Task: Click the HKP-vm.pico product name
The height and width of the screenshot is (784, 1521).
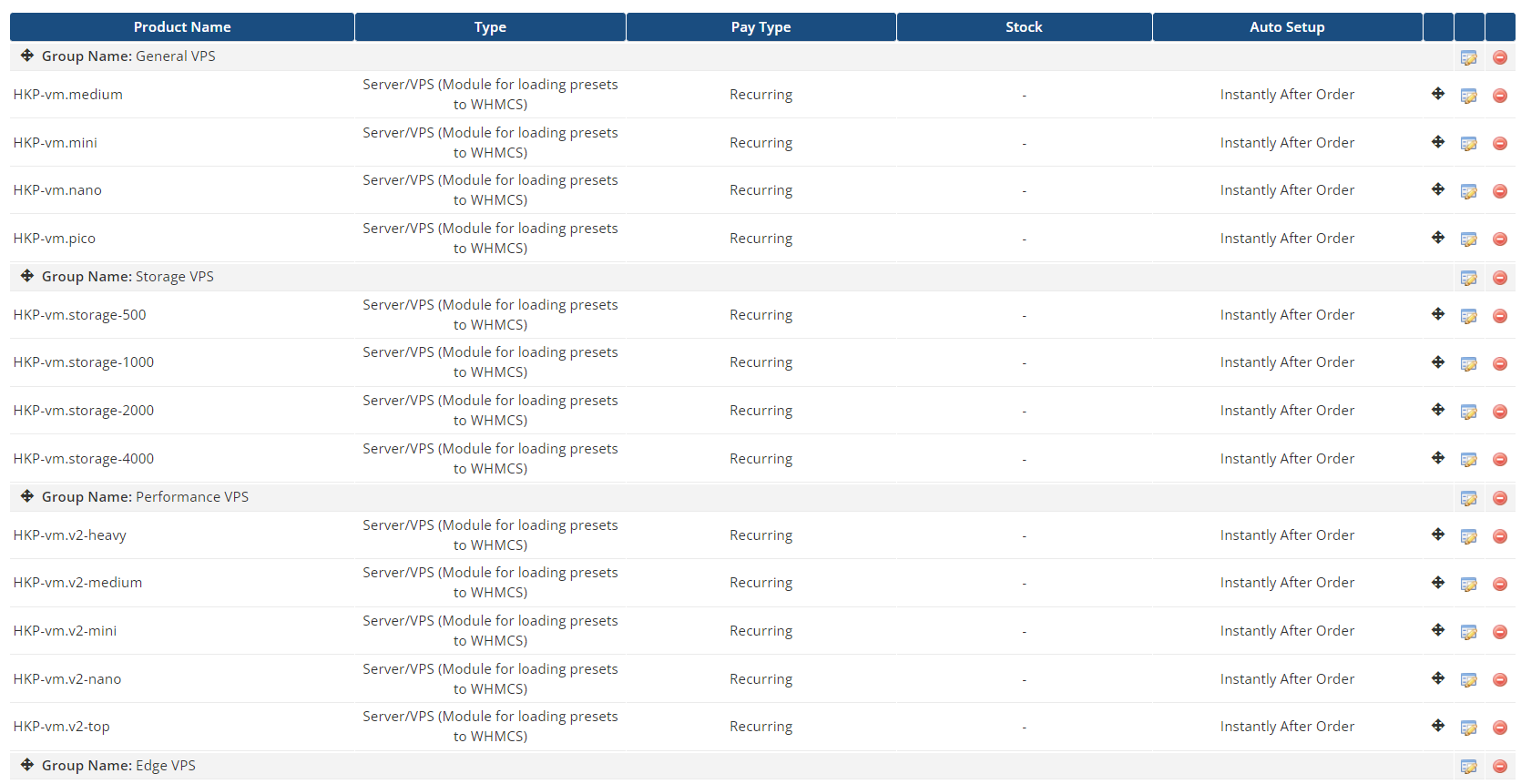Action: (x=55, y=239)
